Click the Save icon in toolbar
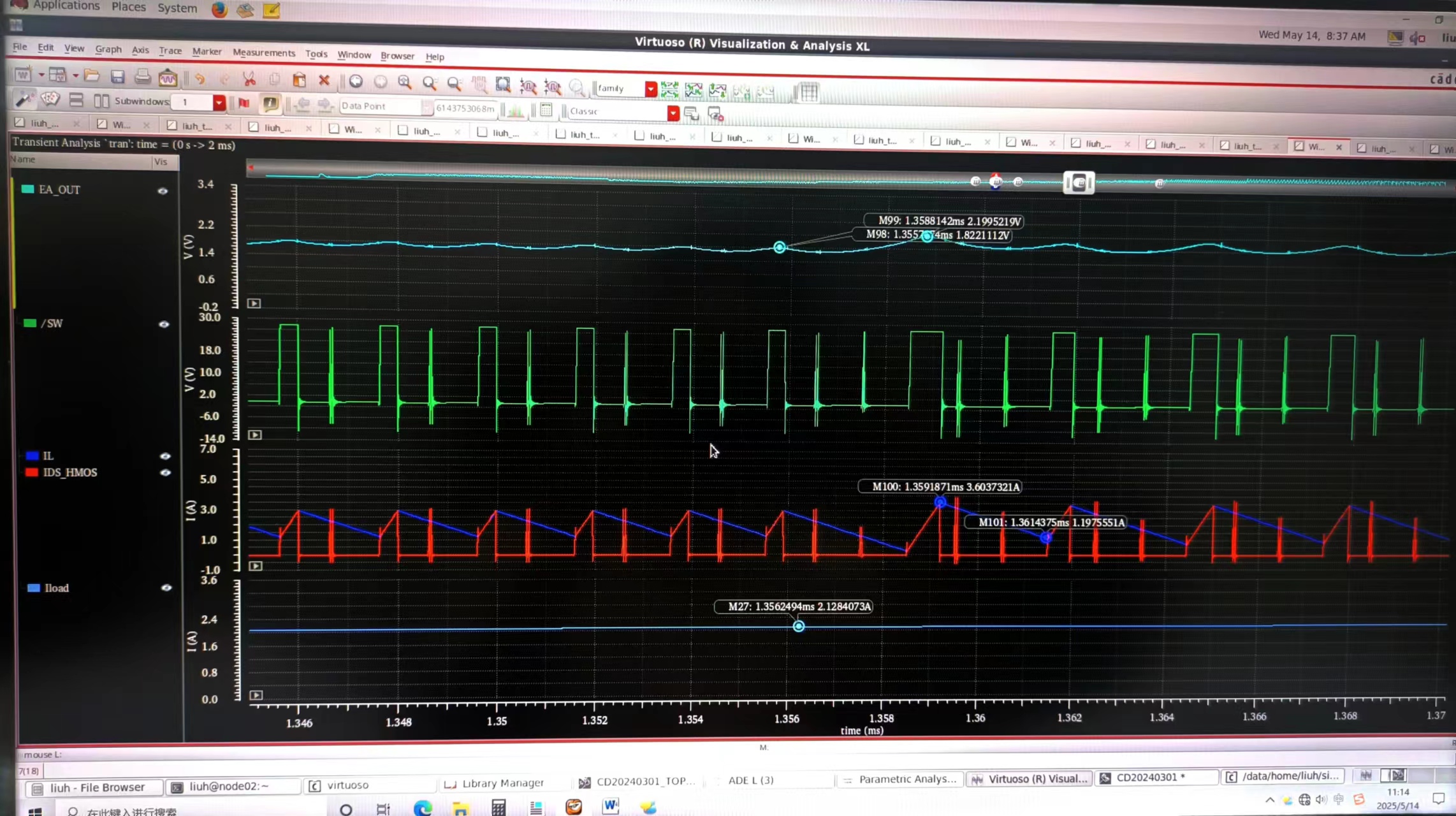1456x816 pixels. pyautogui.click(x=117, y=77)
